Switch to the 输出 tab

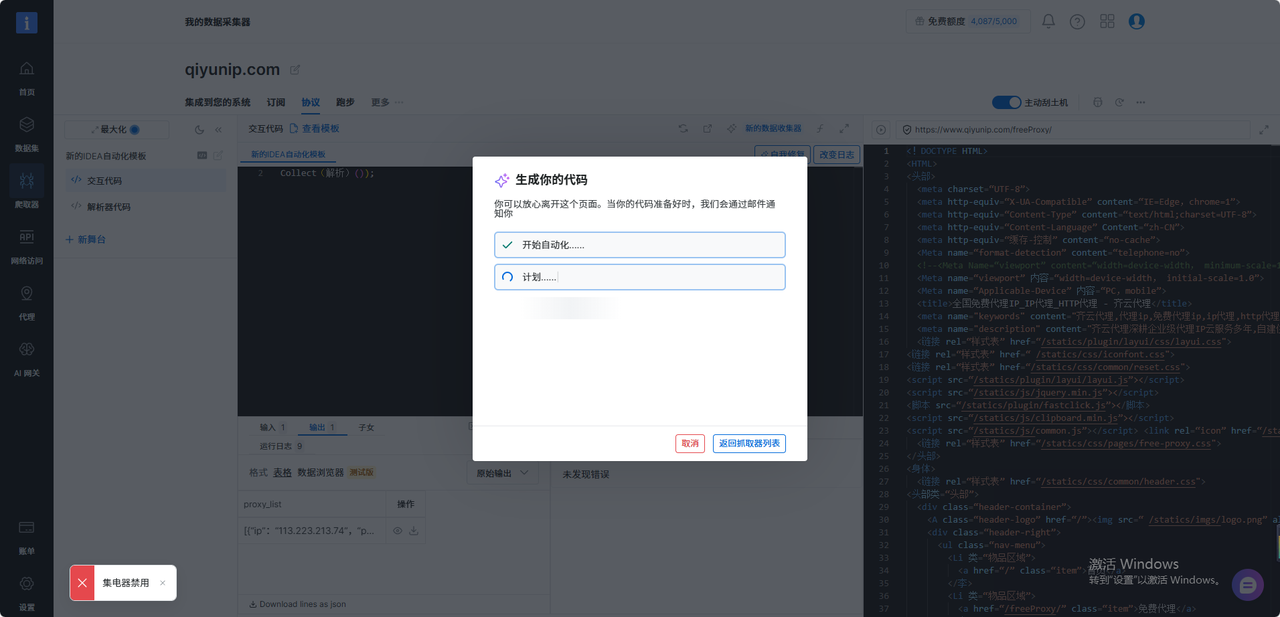[x=322, y=427]
